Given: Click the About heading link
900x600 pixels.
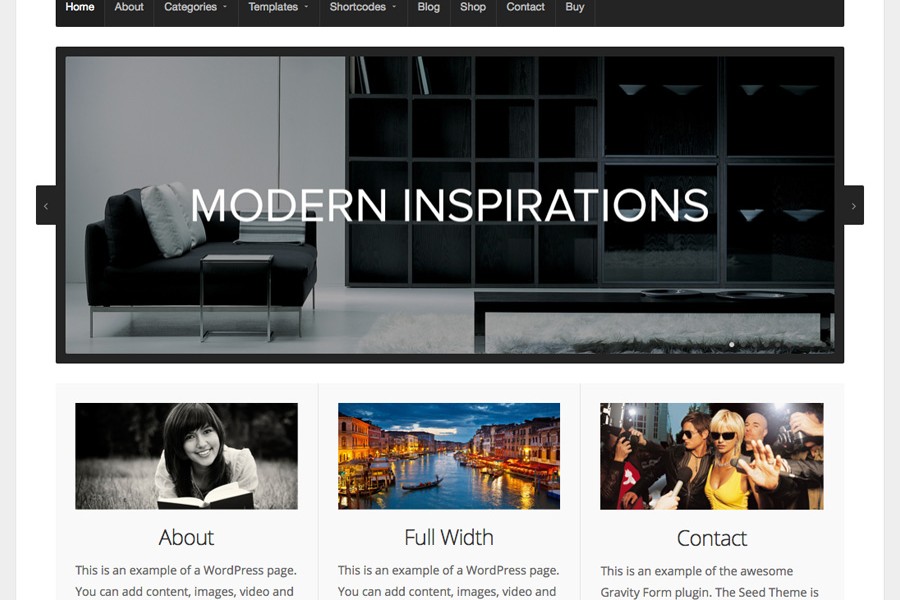Looking at the screenshot, I should [187, 538].
